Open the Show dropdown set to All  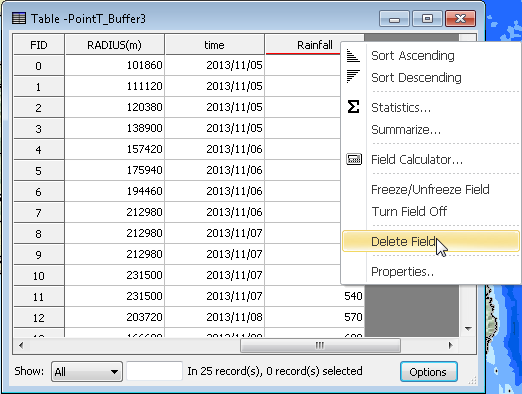87,371
